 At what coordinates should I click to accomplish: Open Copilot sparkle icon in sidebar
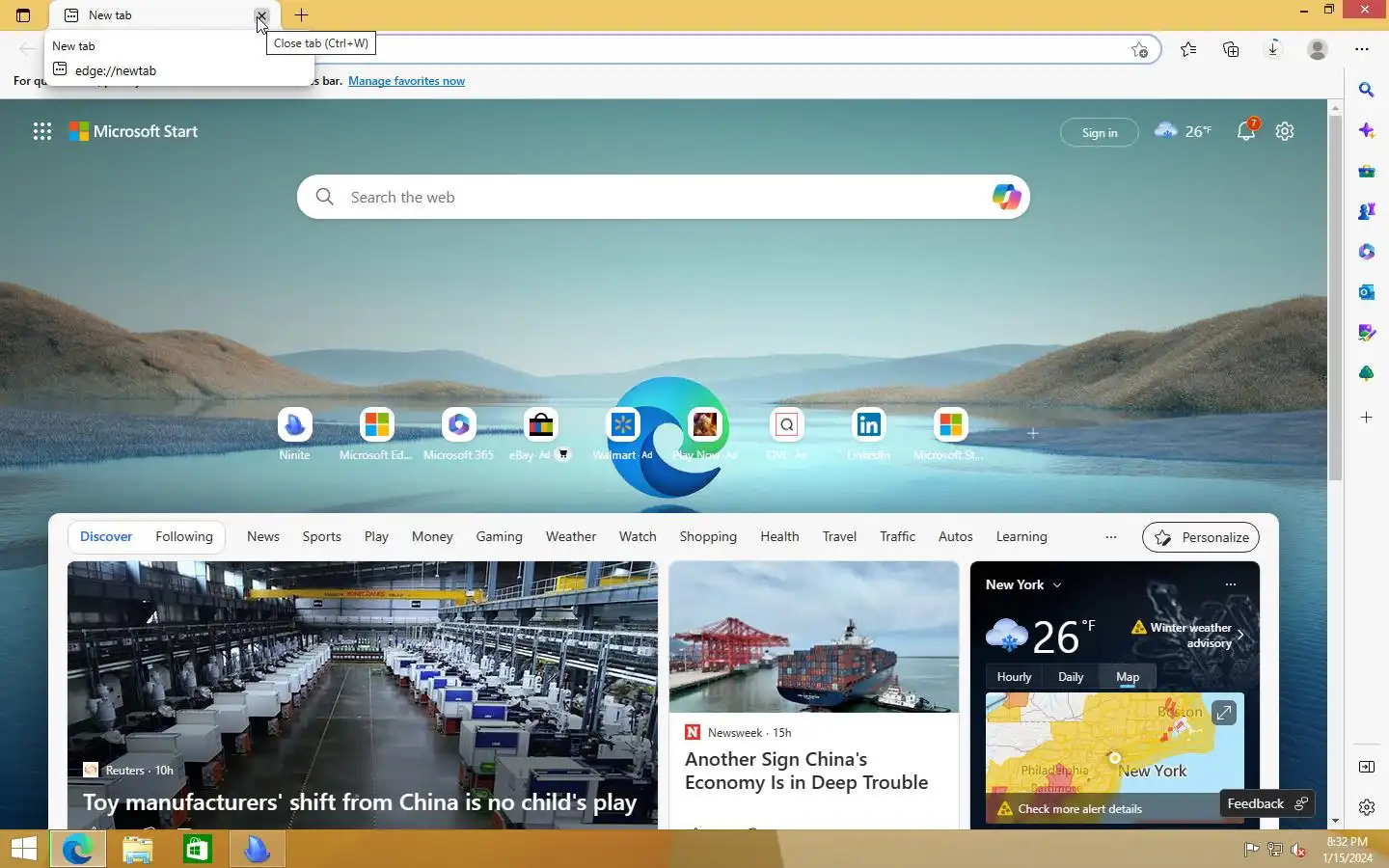click(x=1366, y=130)
